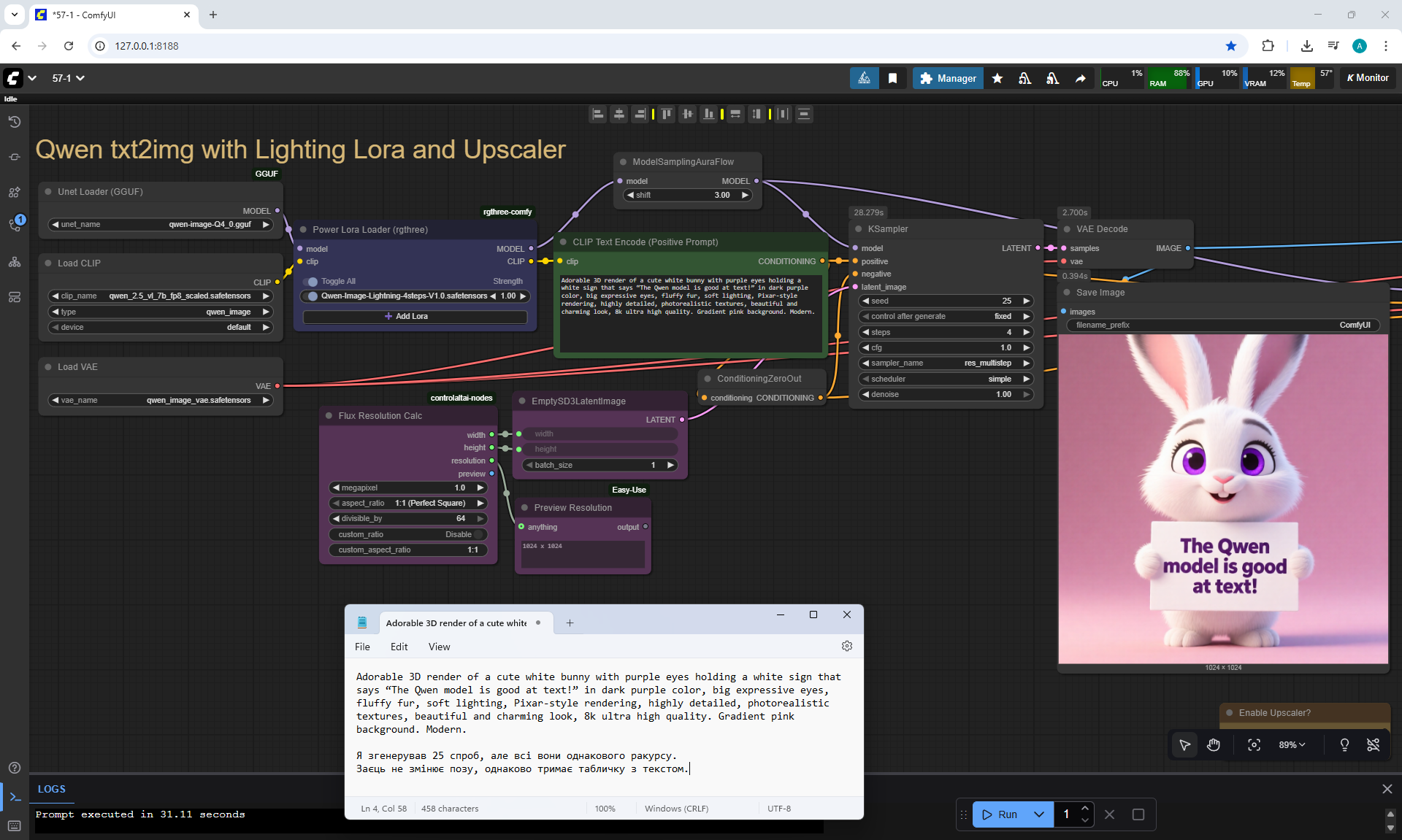
Task: Open the zoom 89% dropdown
Action: (x=1292, y=745)
